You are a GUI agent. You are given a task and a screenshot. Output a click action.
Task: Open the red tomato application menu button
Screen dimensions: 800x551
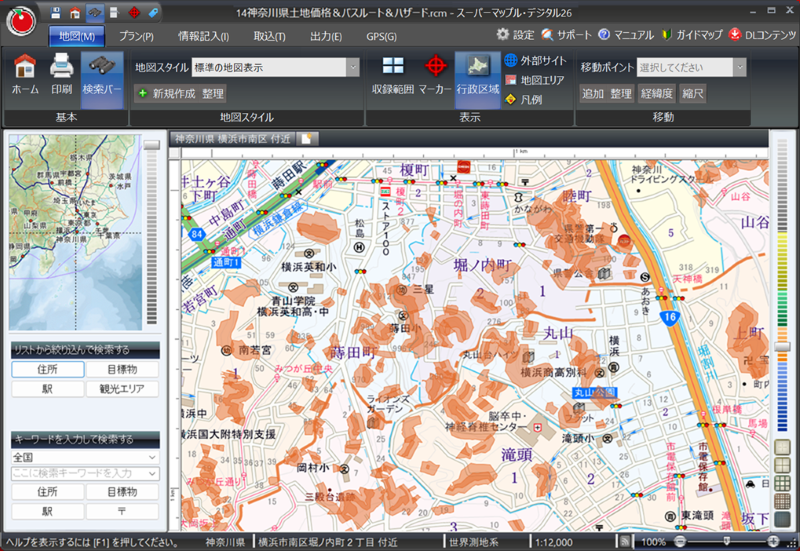pos(21,21)
